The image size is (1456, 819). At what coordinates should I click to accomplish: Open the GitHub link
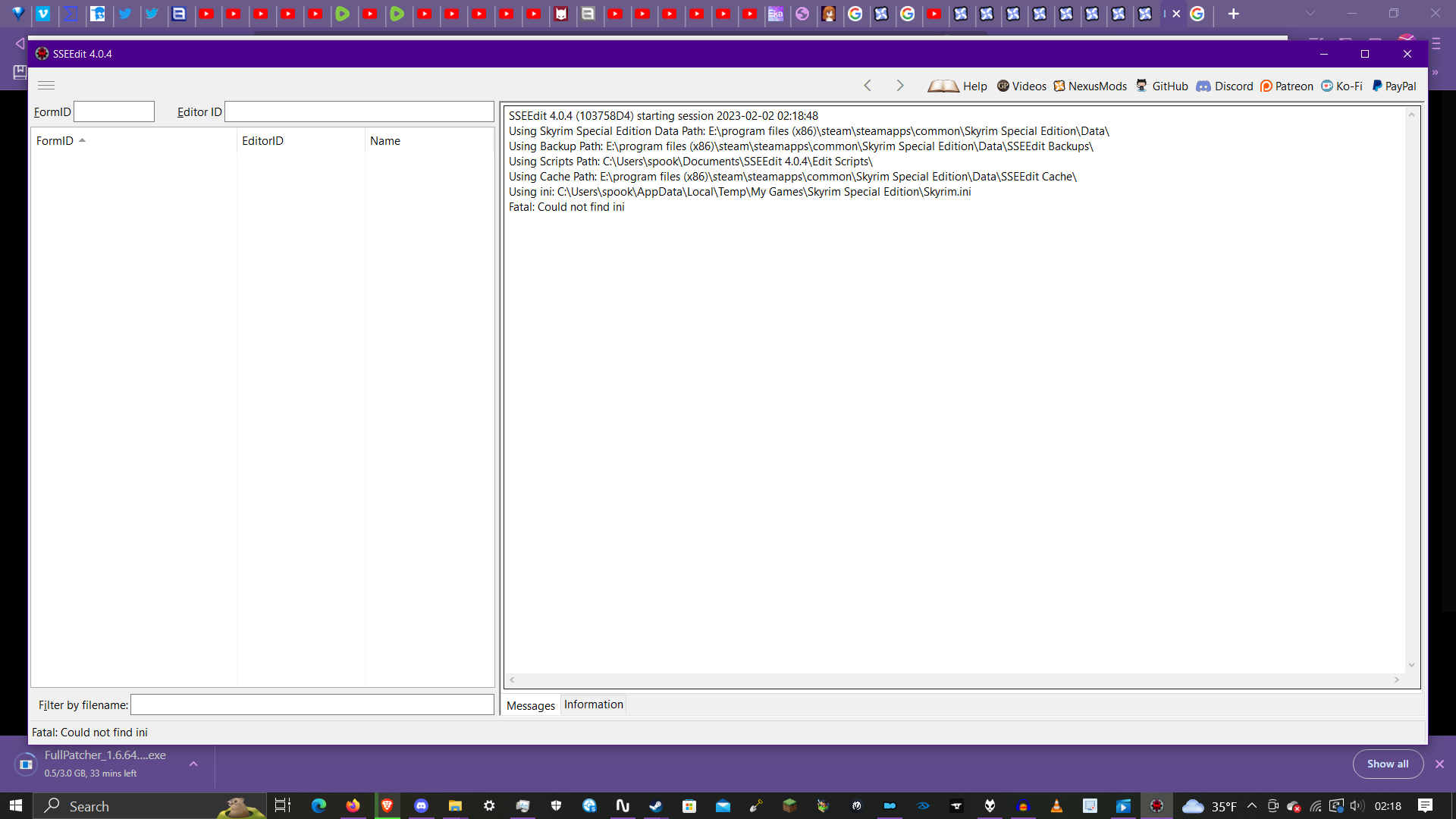pyautogui.click(x=1162, y=86)
